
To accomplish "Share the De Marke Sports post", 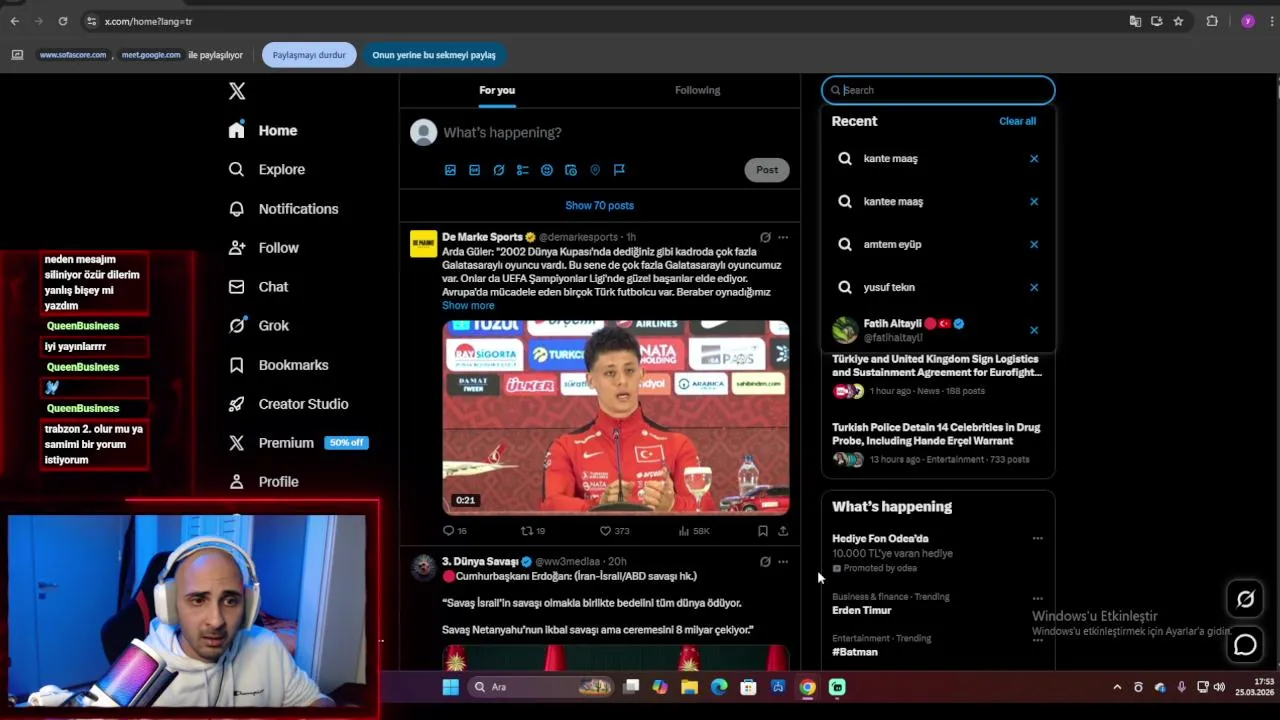I will click(783, 531).
